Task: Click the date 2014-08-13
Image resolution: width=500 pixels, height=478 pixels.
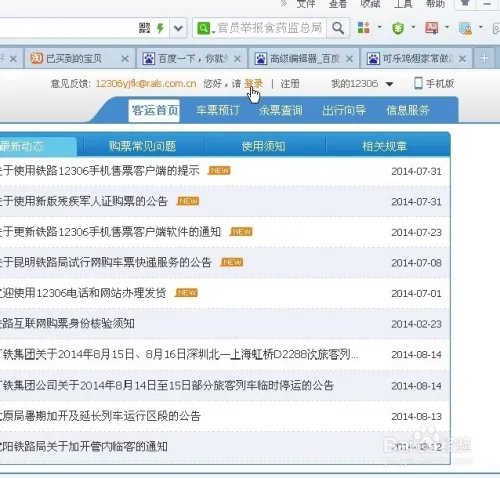Action: coord(416,417)
